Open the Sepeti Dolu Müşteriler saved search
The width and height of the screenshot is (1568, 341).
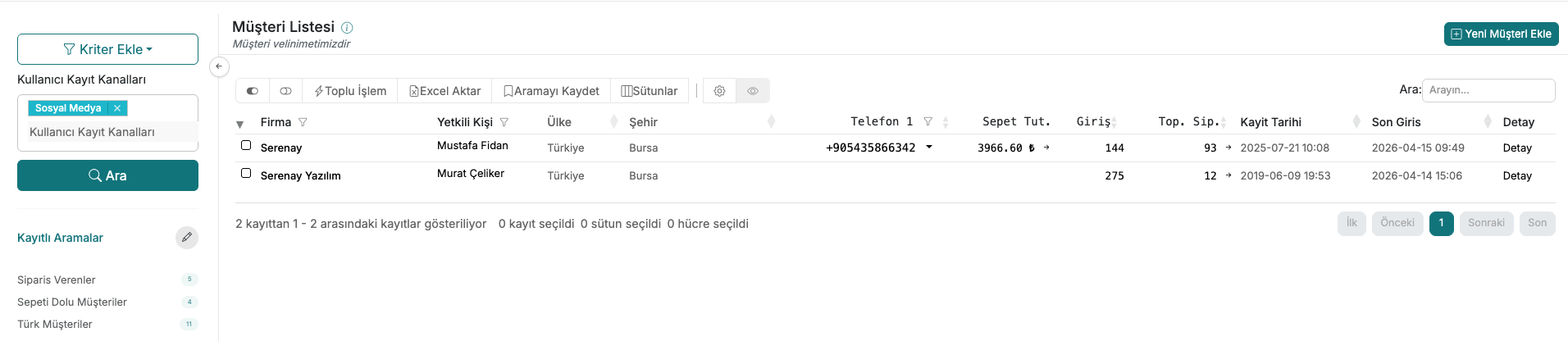pyautogui.click(x=72, y=302)
